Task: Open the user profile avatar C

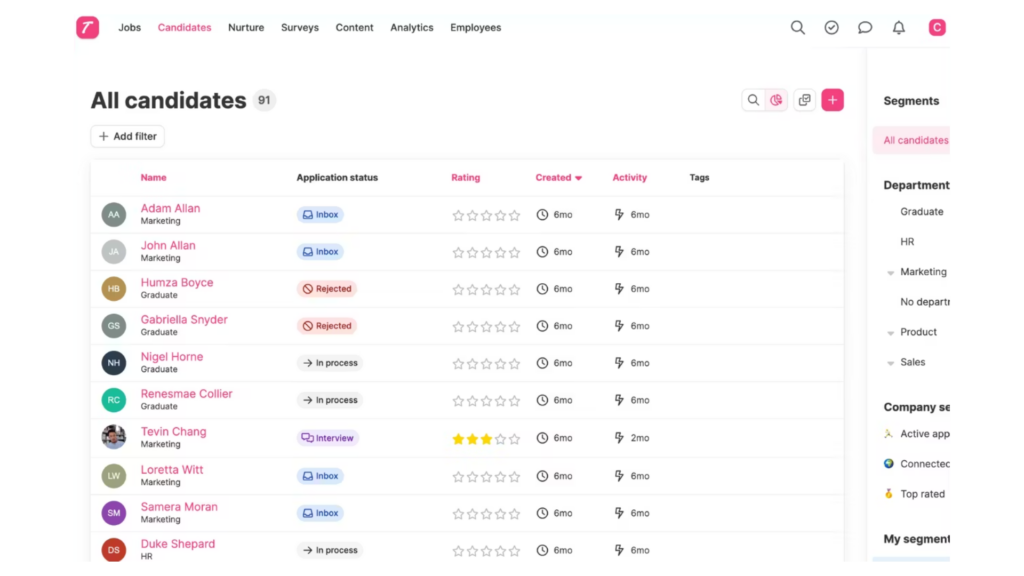Action: tap(936, 28)
